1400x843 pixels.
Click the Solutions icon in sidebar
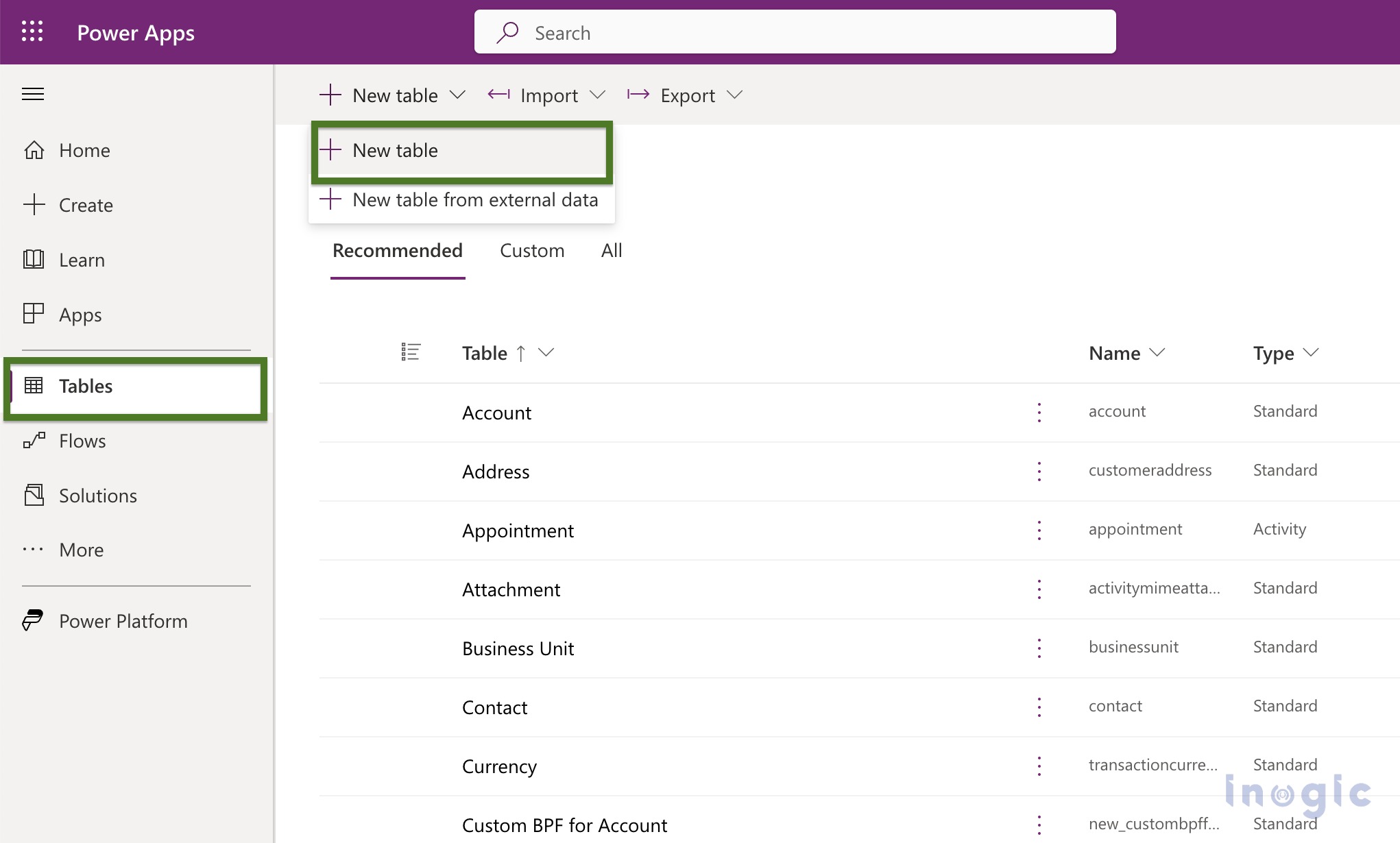point(34,495)
